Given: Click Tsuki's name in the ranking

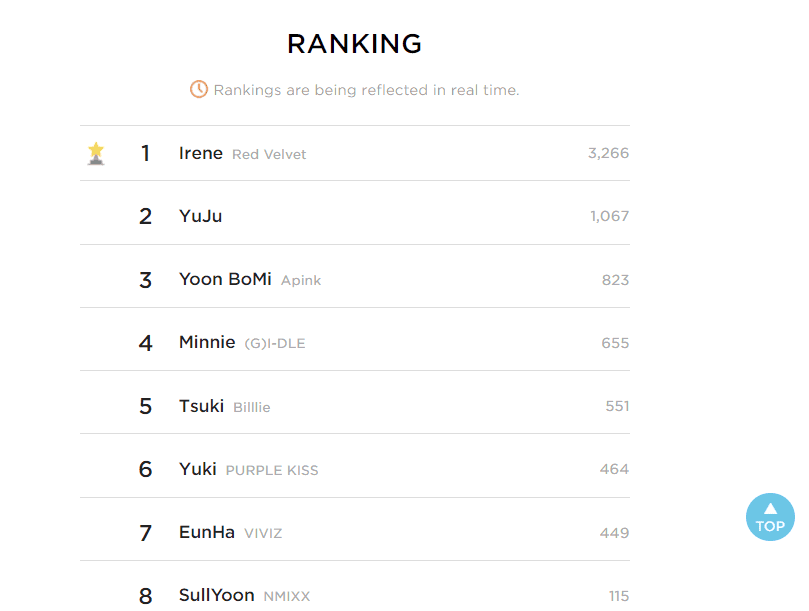Looking at the screenshot, I should 201,406.
